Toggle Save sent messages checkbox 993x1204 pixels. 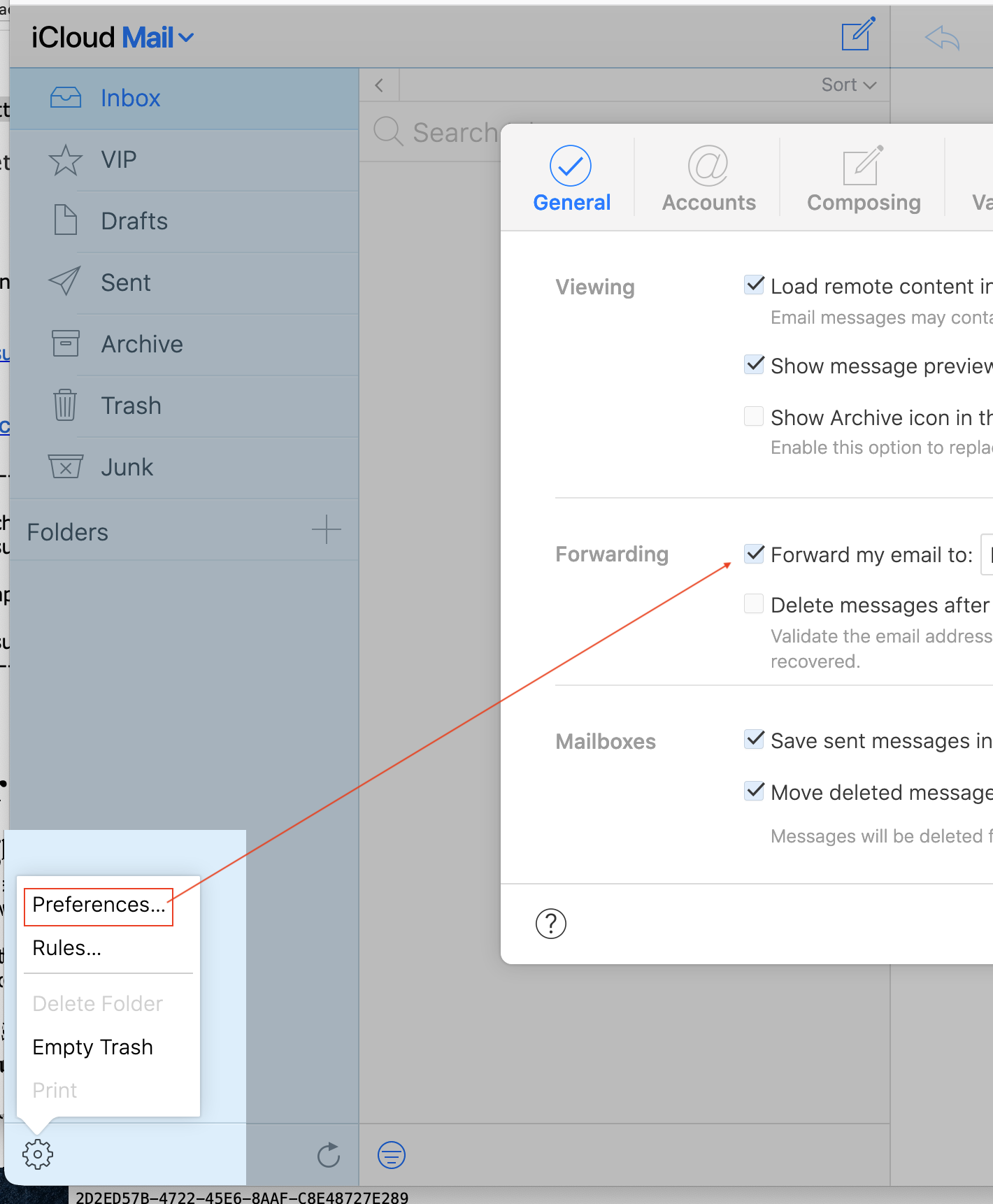point(754,739)
